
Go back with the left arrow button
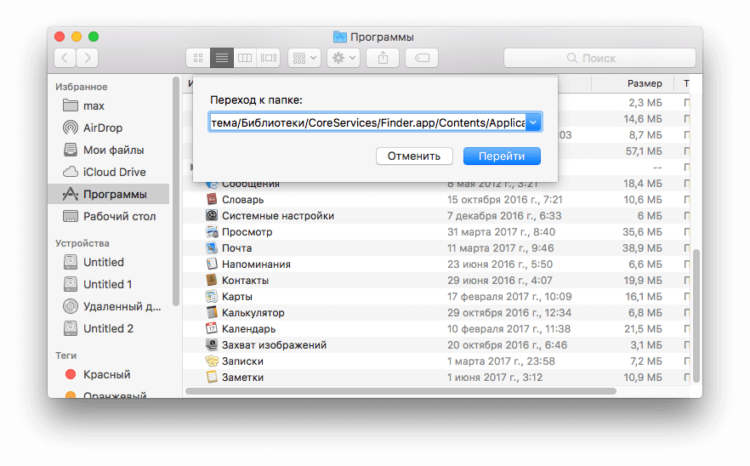[x=65, y=58]
